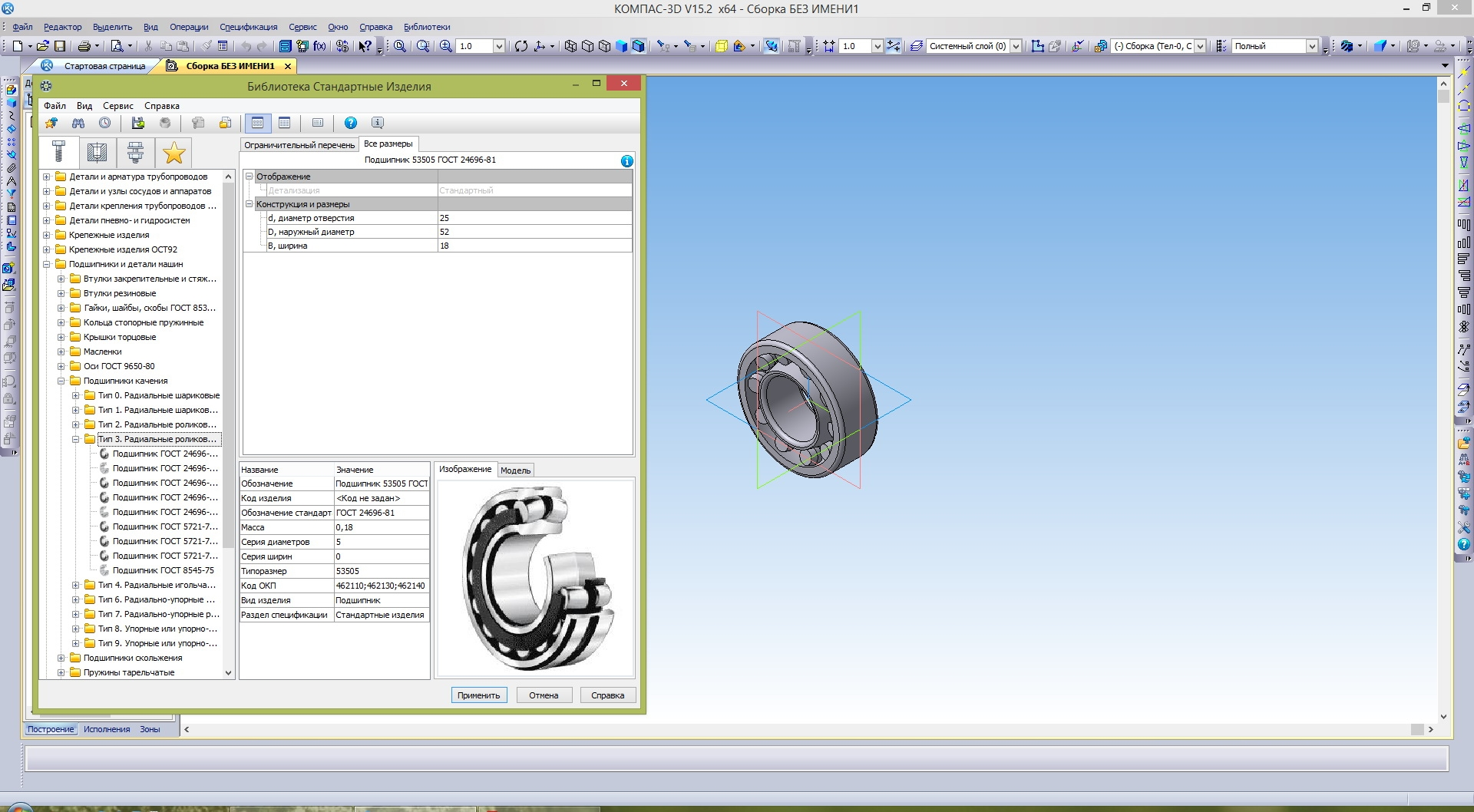The width and height of the screenshot is (1474, 812).
Task: Close the Сборка БЕЗ ИМЕНИ1 document tab
Action: coord(288,66)
